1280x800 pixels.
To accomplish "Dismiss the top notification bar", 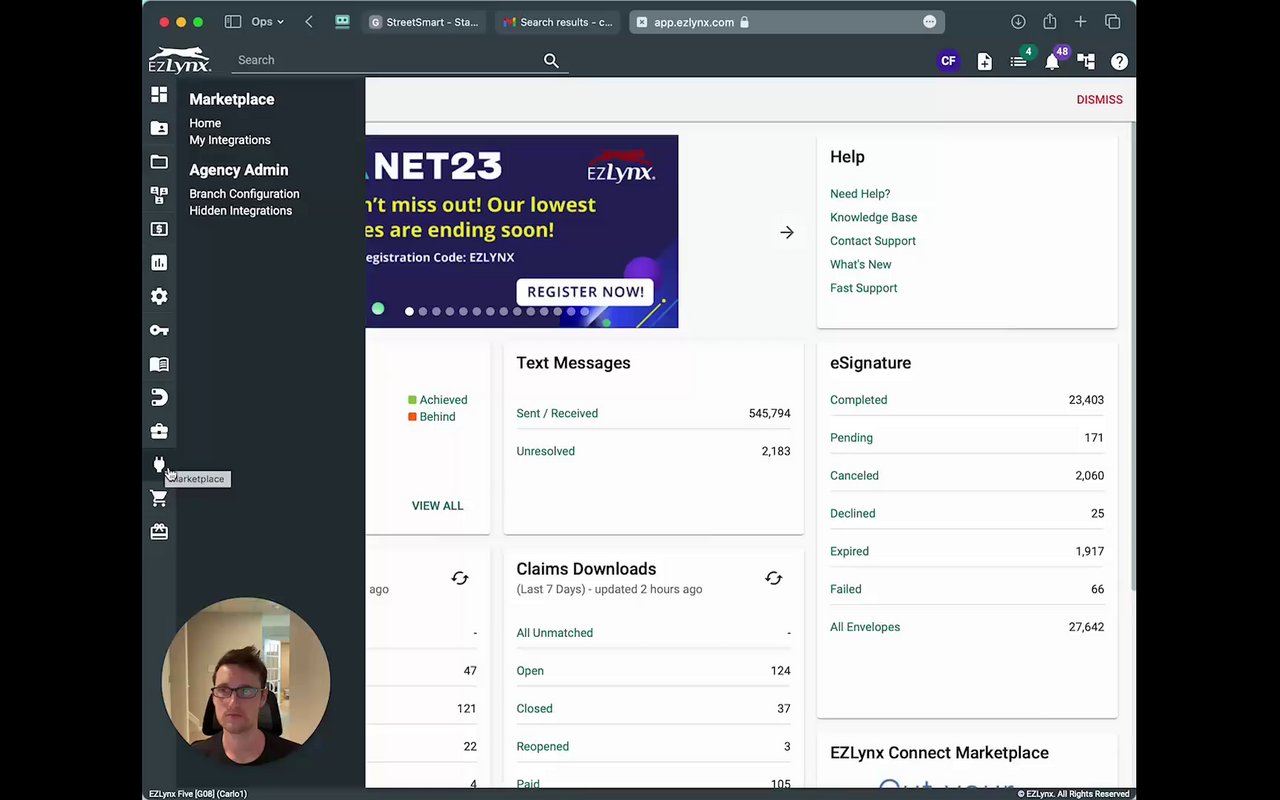I will (x=1099, y=100).
